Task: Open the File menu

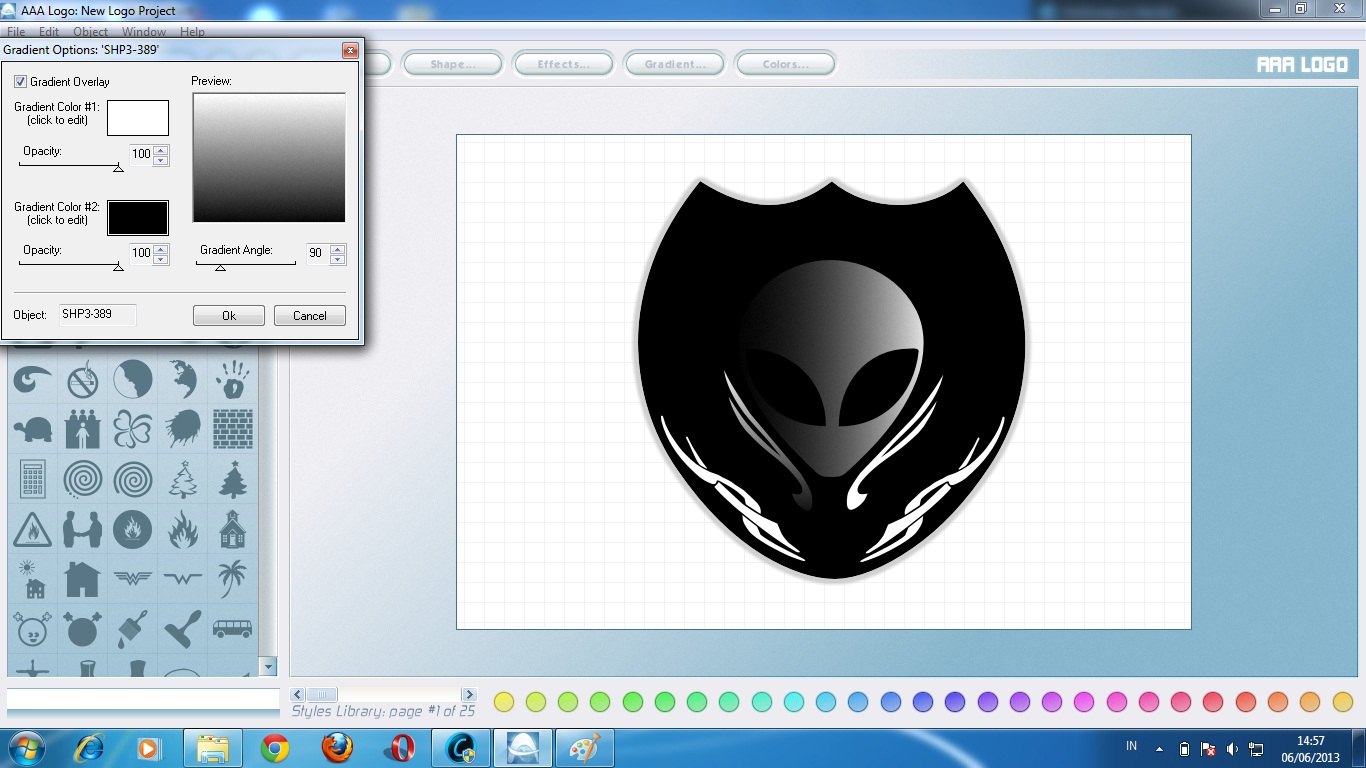Action: click(16, 32)
